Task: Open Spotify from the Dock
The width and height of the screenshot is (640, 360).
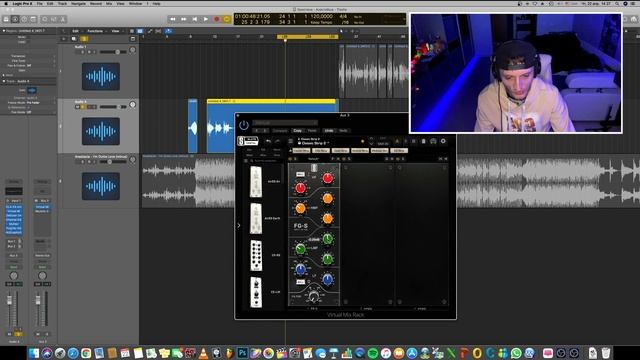Action: [373, 353]
